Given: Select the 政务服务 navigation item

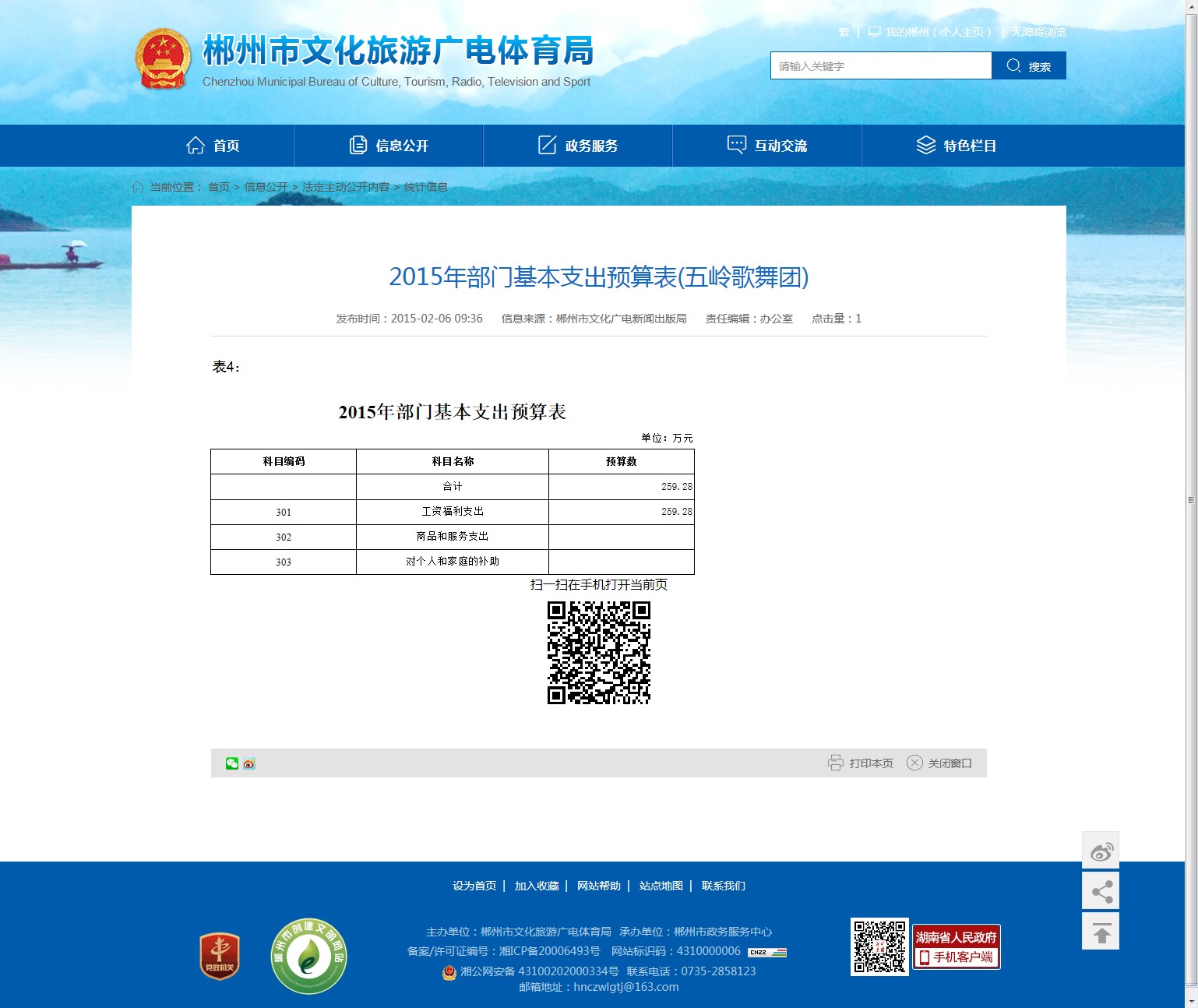Looking at the screenshot, I should 578,146.
